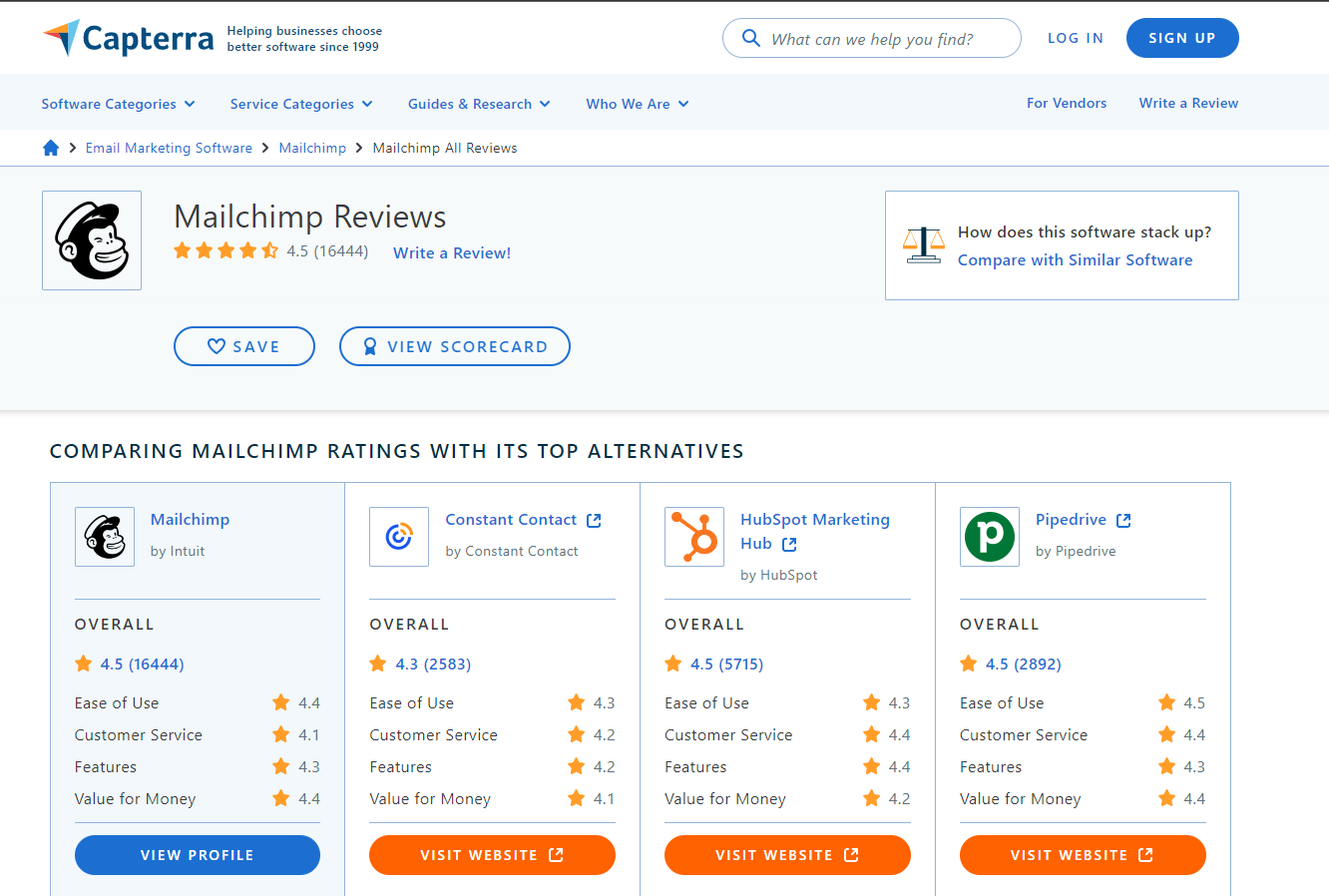Image resolution: width=1329 pixels, height=896 pixels.
Task: Click the 'Mailchimp All Reviews' breadcrumb text
Action: (445, 148)
